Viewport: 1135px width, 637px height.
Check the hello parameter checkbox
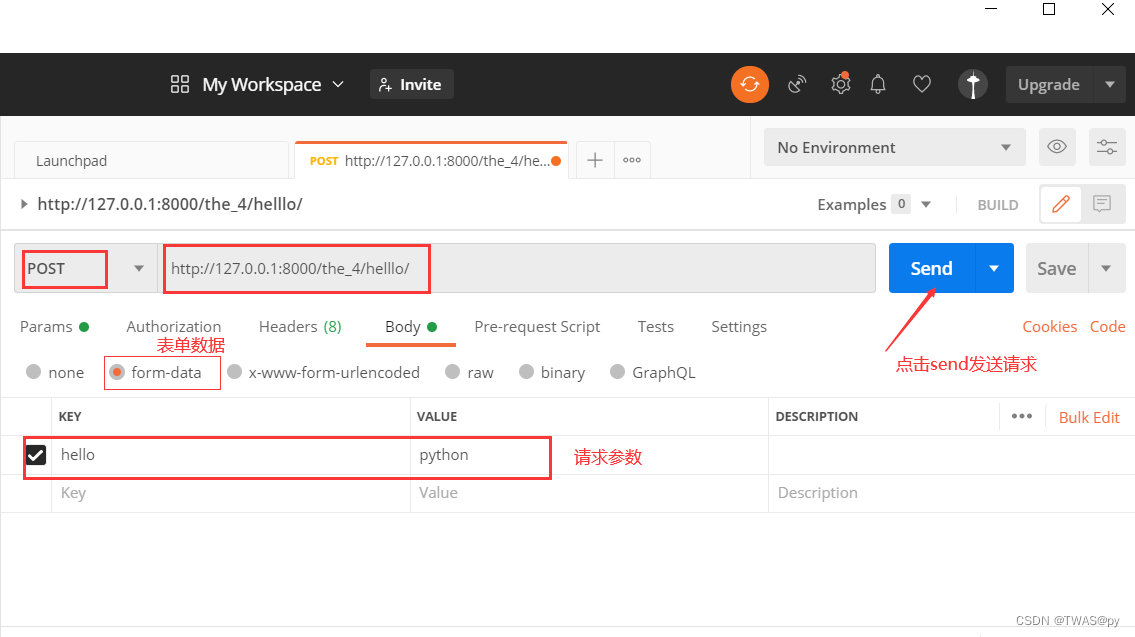35,454
